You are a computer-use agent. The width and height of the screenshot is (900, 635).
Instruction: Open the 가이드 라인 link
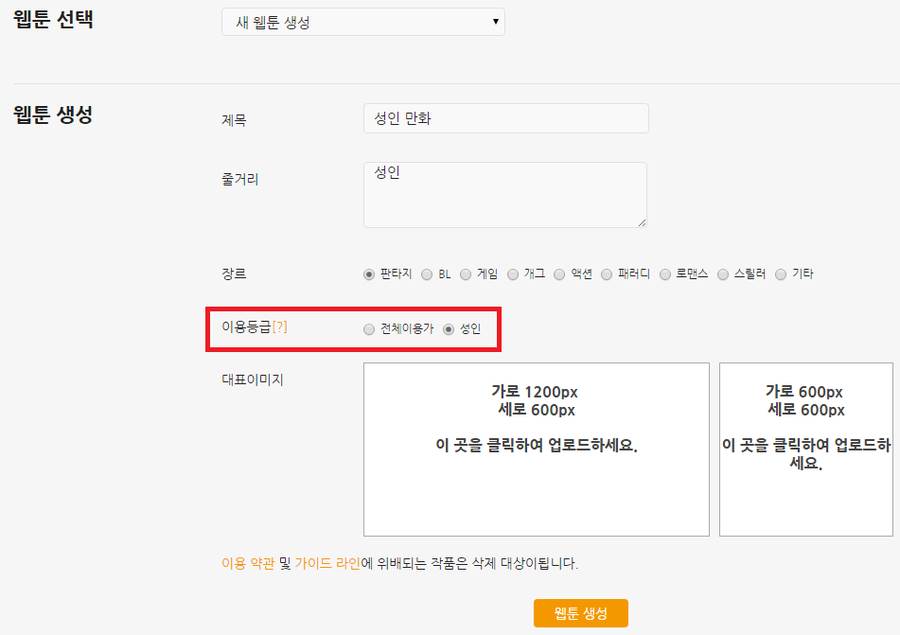point(327,563)
